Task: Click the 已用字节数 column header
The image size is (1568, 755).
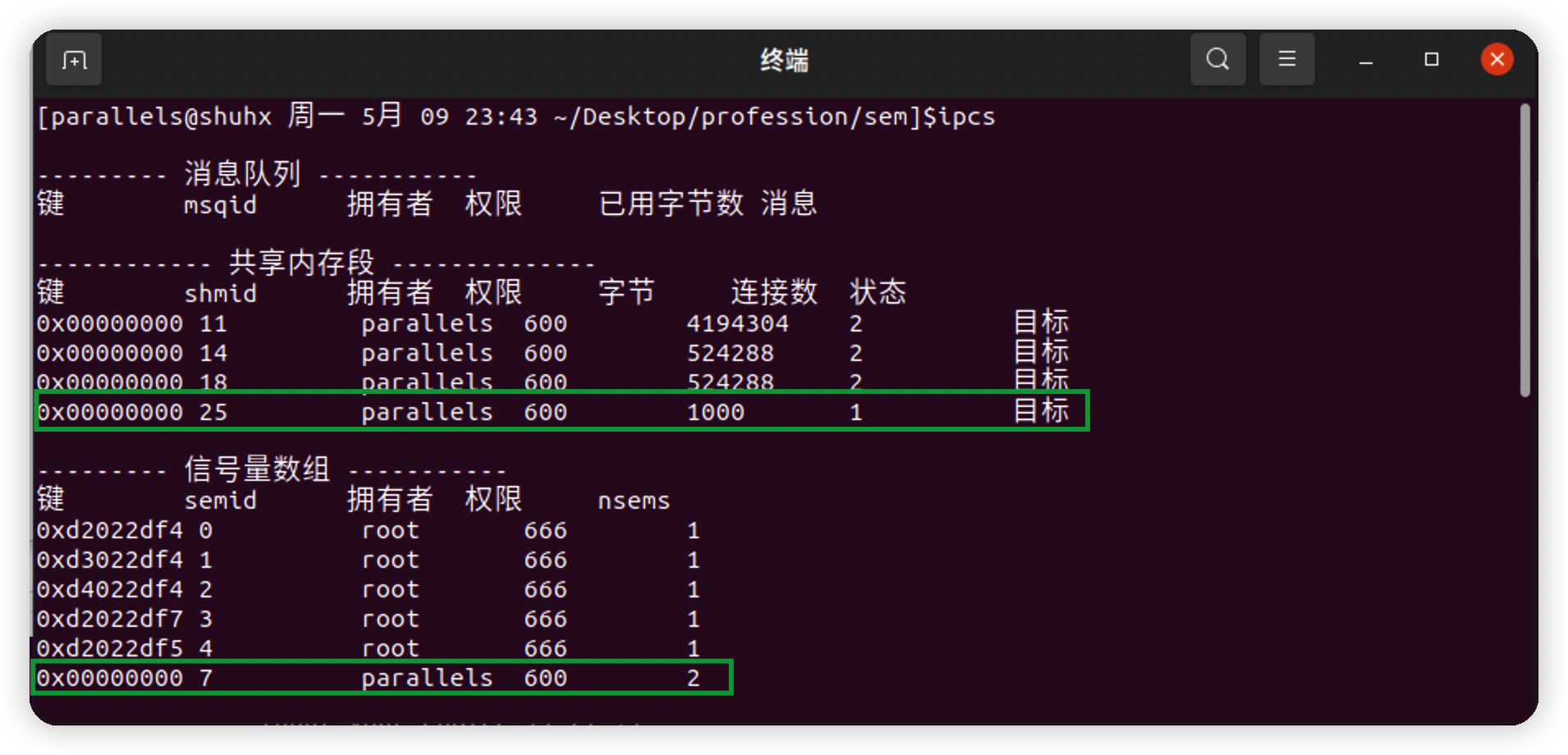Action: [x=671, y=203]
